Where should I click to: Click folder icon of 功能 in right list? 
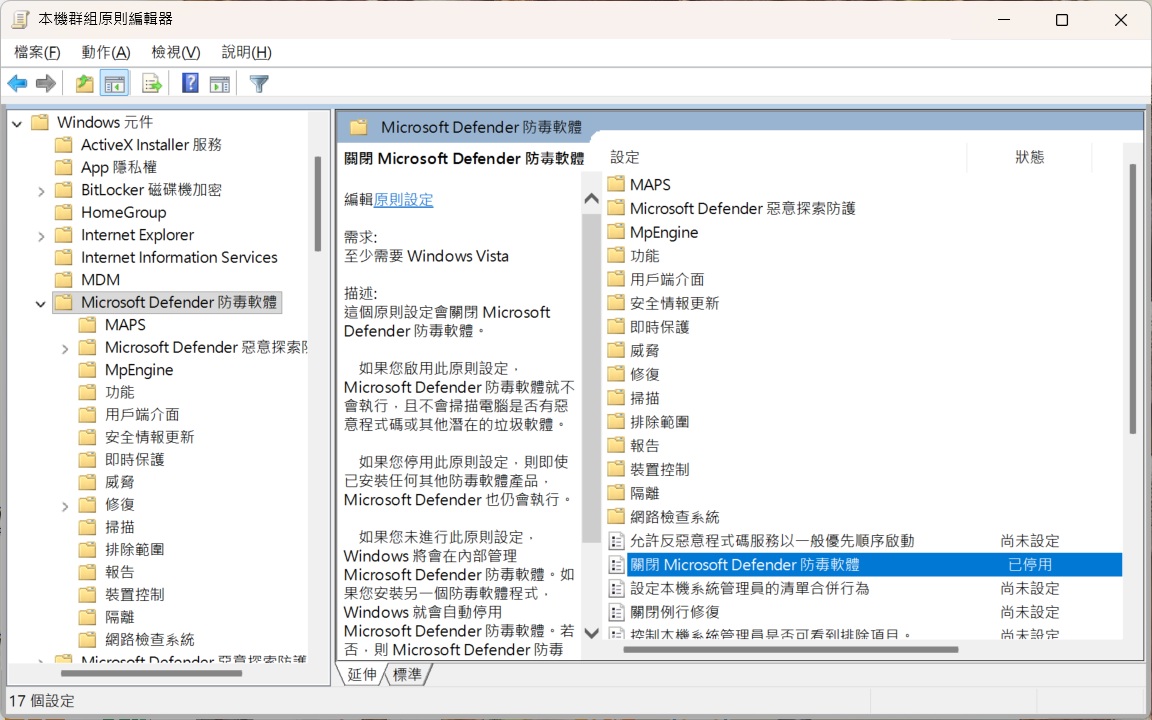click(x=616, y=256)
